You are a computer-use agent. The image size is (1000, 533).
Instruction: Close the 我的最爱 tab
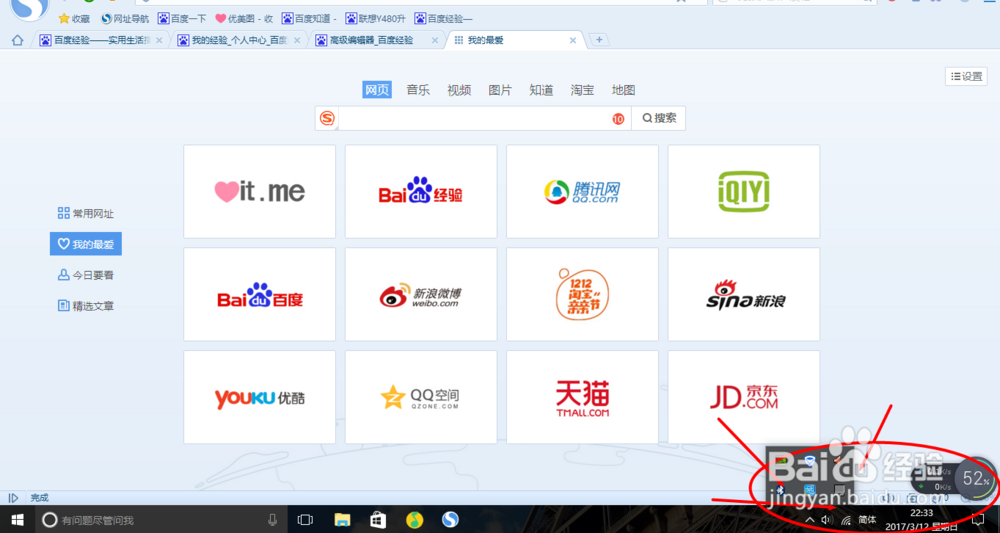click(573, 40)
